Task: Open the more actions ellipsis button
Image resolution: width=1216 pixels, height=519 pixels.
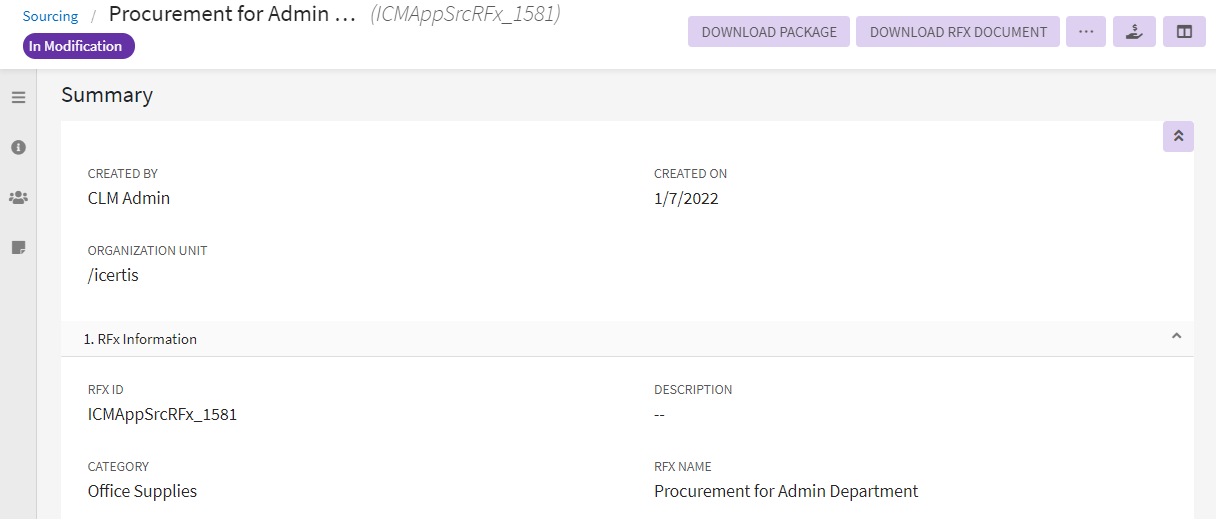Action: click(x=1086, y=32)
